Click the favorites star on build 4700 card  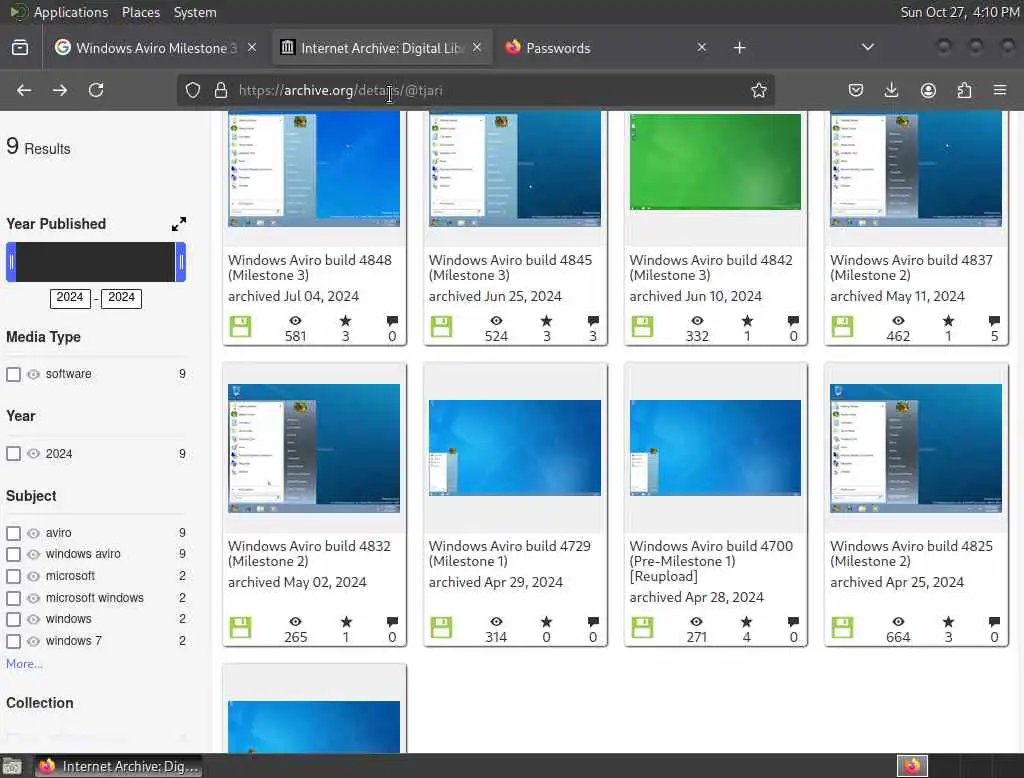[x=746, y=621]
